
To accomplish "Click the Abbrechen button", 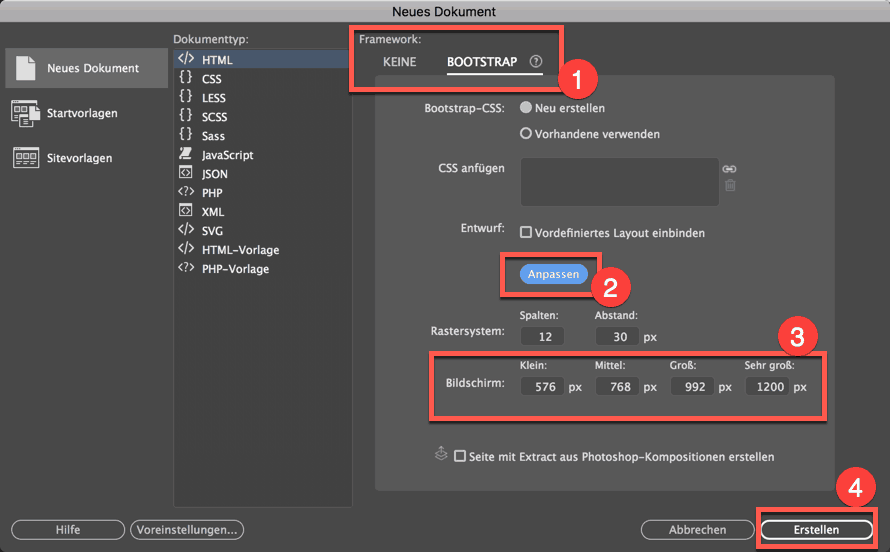I will (698, 529).
